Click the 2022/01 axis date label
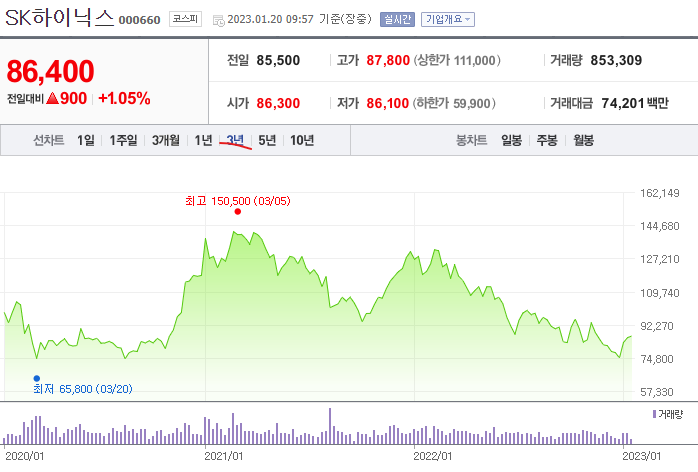The image size is (698, 472). pyautogui.click(x=433, y=456)
